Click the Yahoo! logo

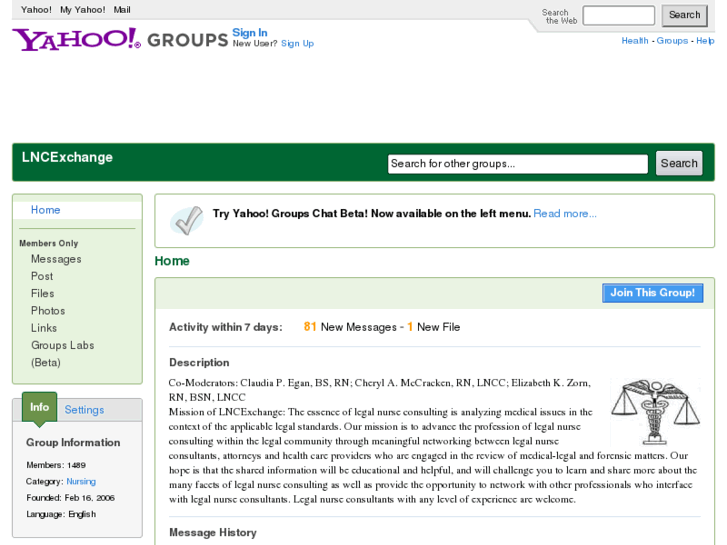tap(76, 39)
